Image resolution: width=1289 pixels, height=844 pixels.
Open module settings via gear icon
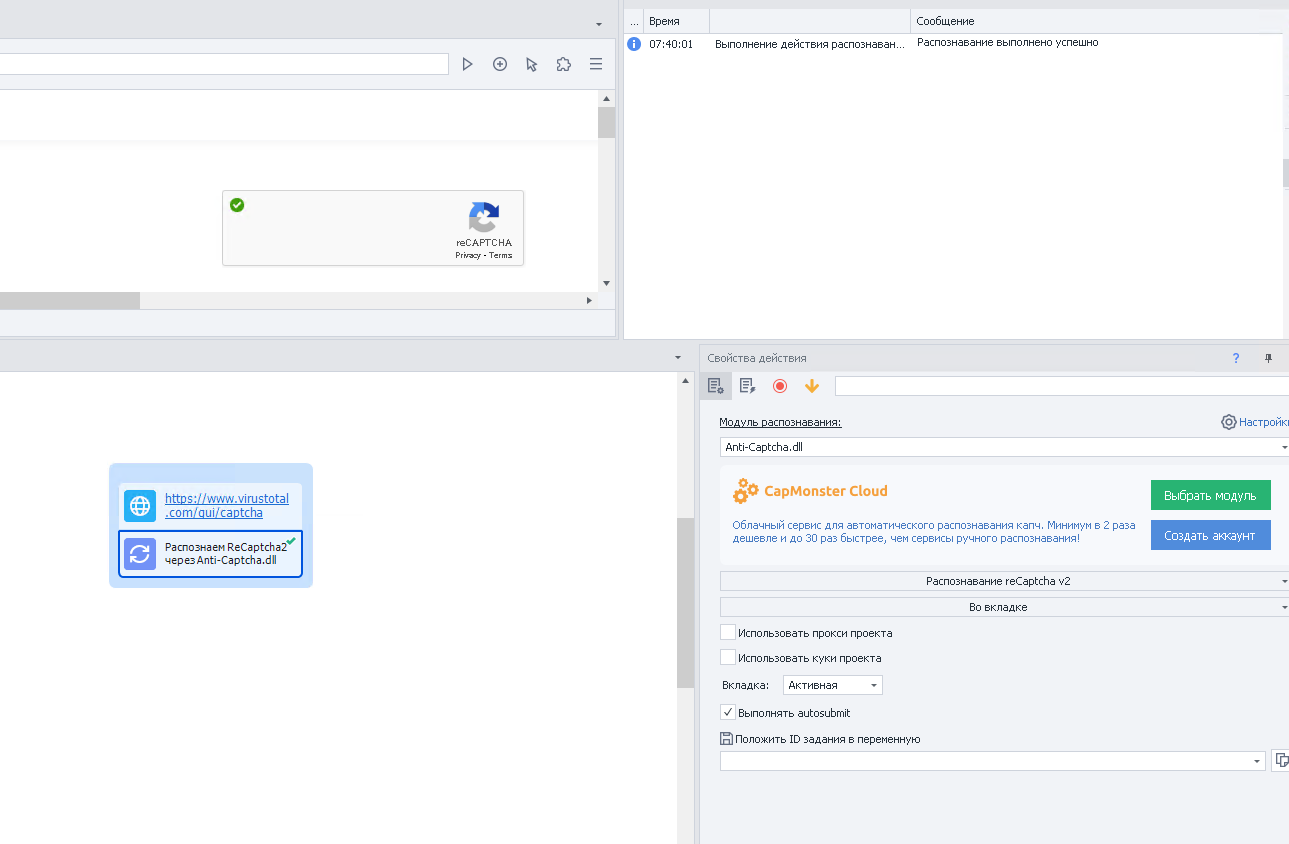pos(1229,422)
